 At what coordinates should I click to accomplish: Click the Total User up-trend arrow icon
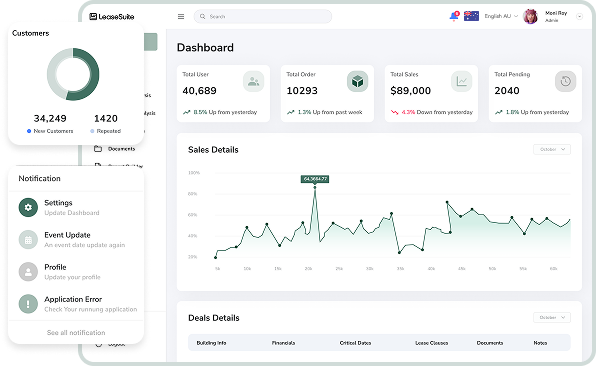click(x=187, y=112)
